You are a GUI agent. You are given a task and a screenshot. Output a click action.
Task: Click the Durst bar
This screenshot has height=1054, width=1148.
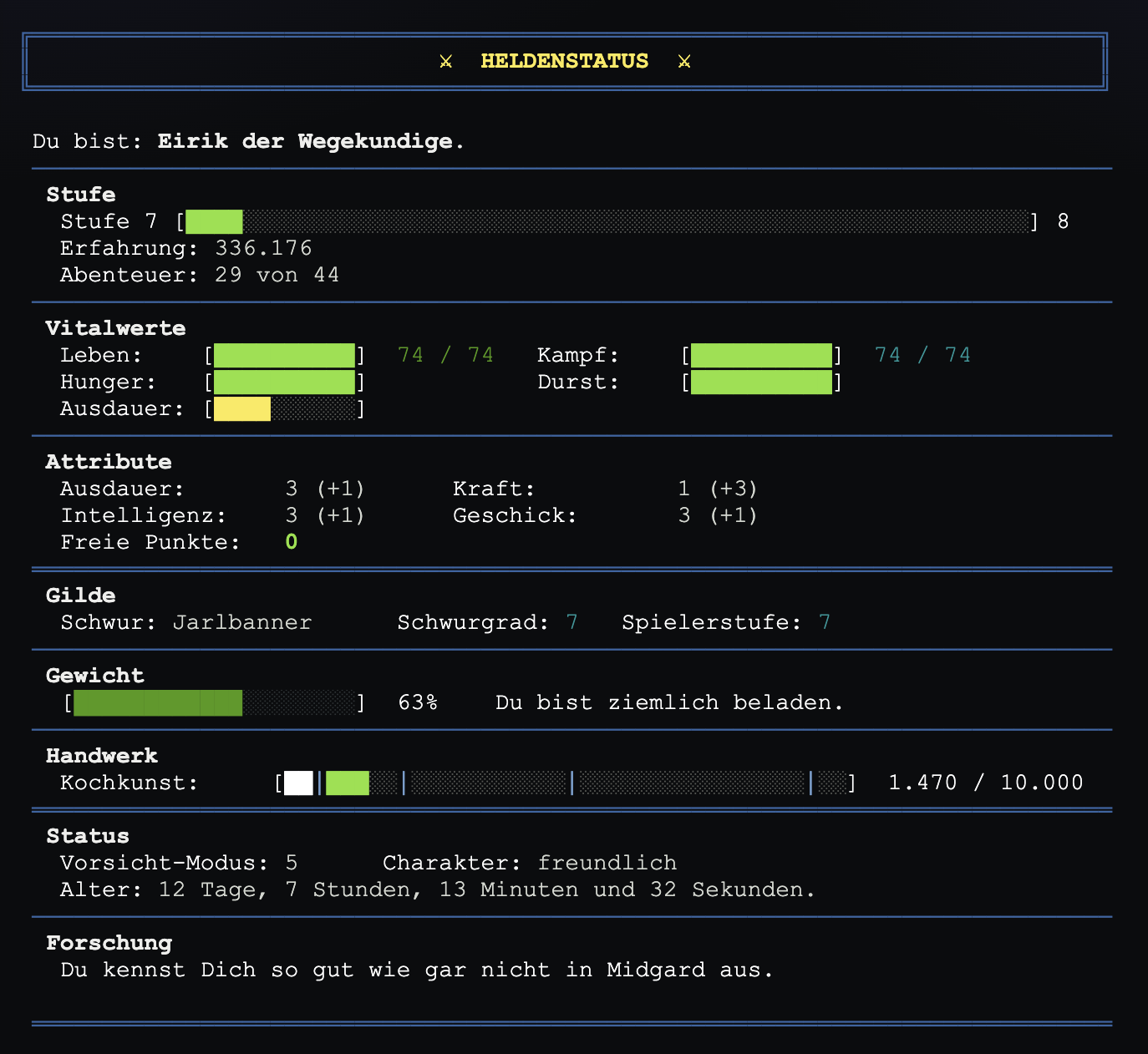tap(761, 383)
